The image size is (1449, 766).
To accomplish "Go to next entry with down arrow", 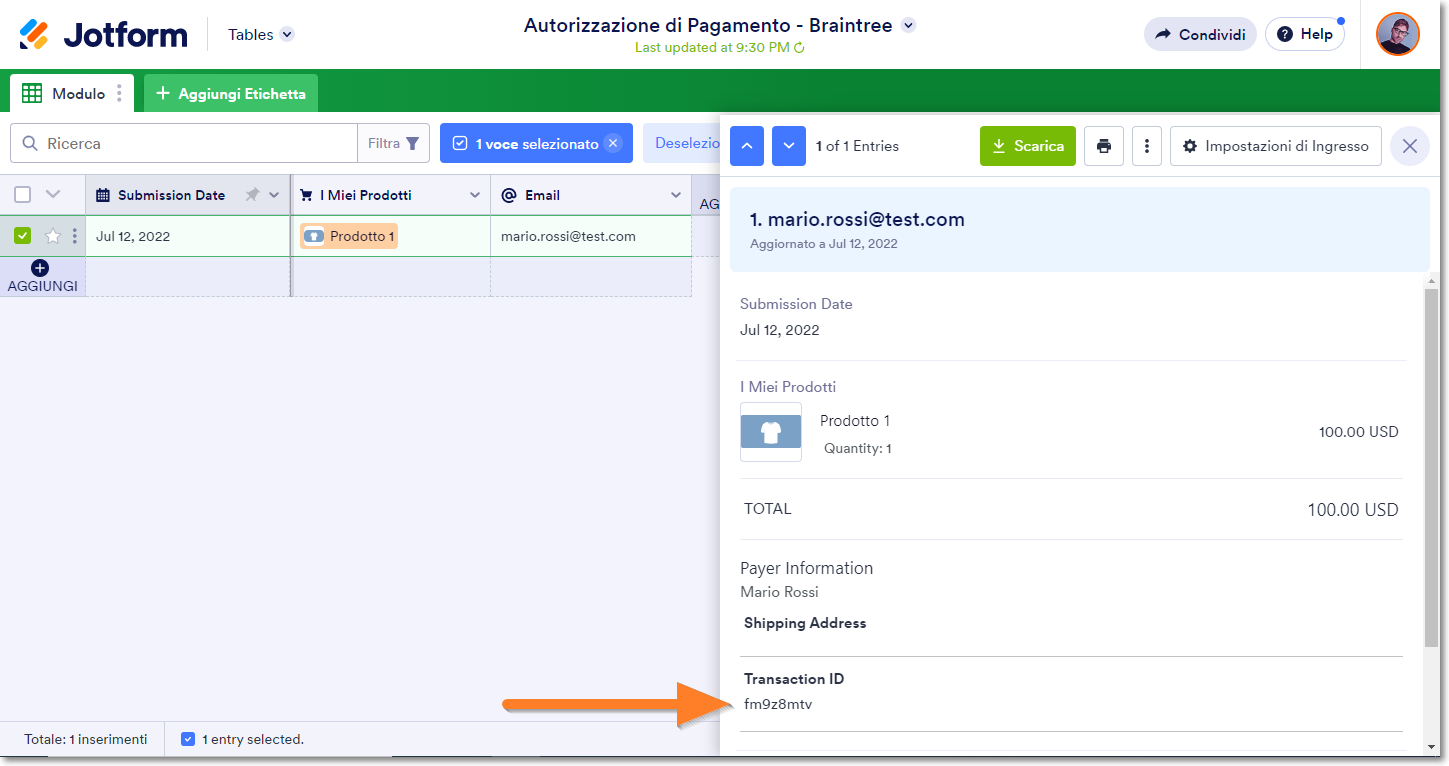I will (789, 146).
